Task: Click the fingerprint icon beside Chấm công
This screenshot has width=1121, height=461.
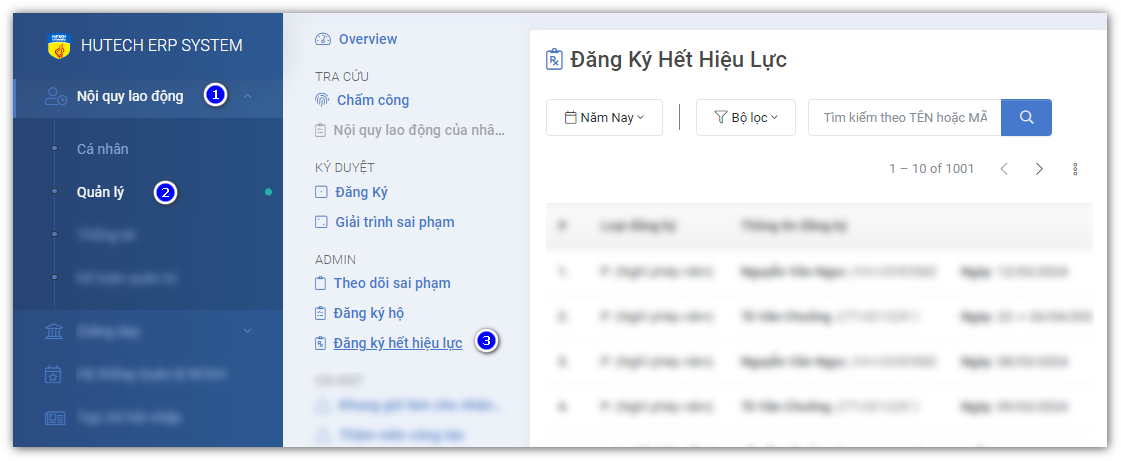Action: (x=322, y=100)
